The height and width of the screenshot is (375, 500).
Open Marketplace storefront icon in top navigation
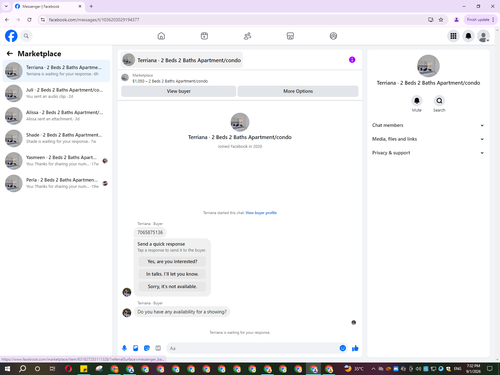point(290,36)
